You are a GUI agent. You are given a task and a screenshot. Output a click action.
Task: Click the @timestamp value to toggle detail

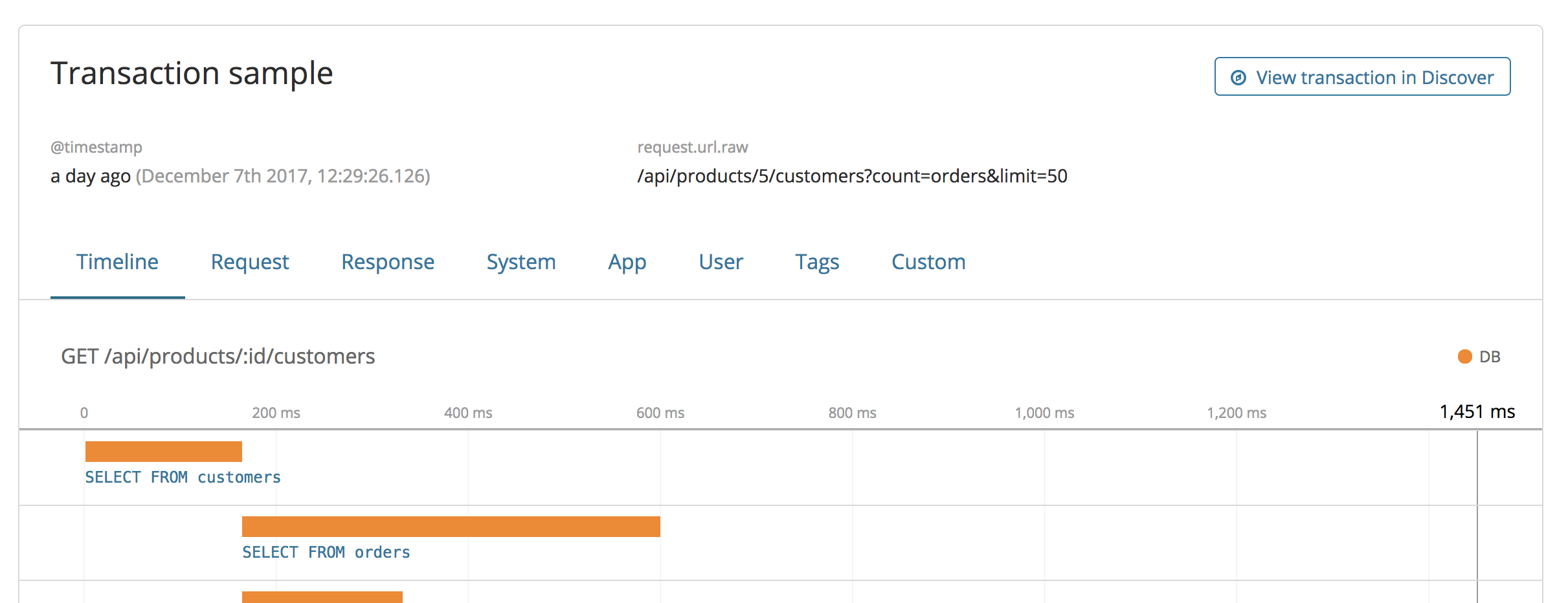[x=240, y=175]
